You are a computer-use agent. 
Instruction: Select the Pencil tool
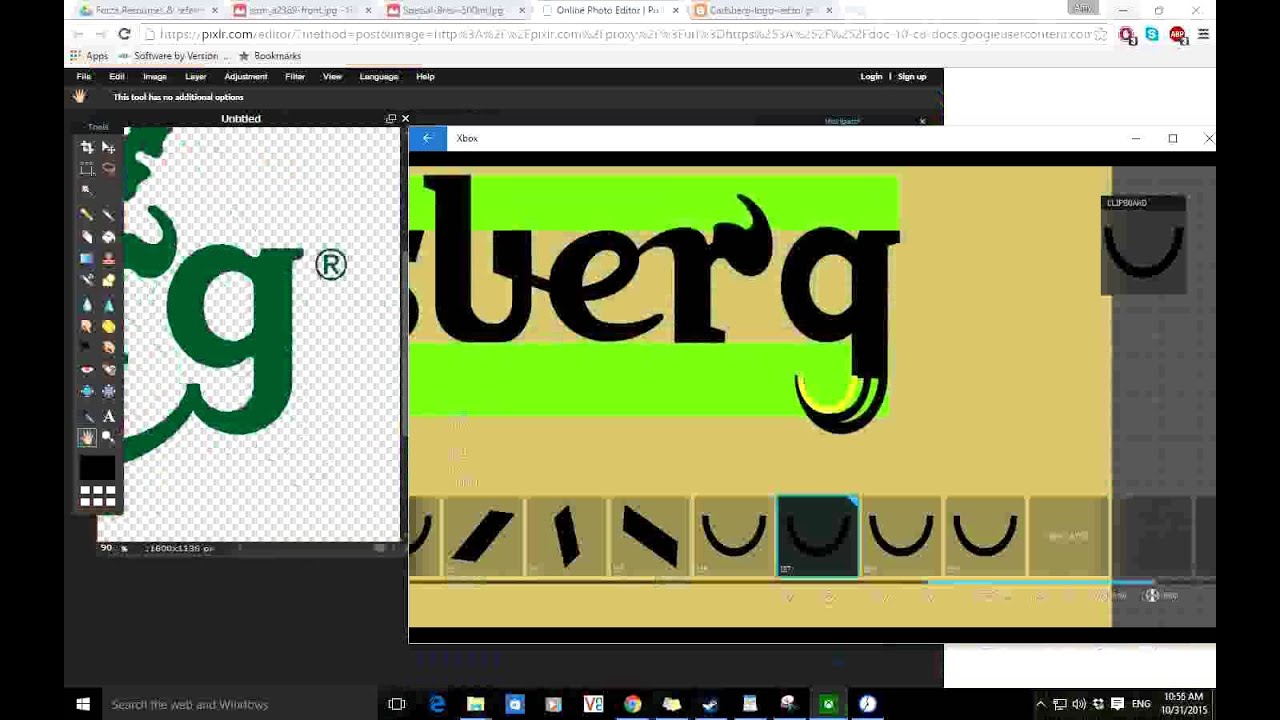[87, 214]
